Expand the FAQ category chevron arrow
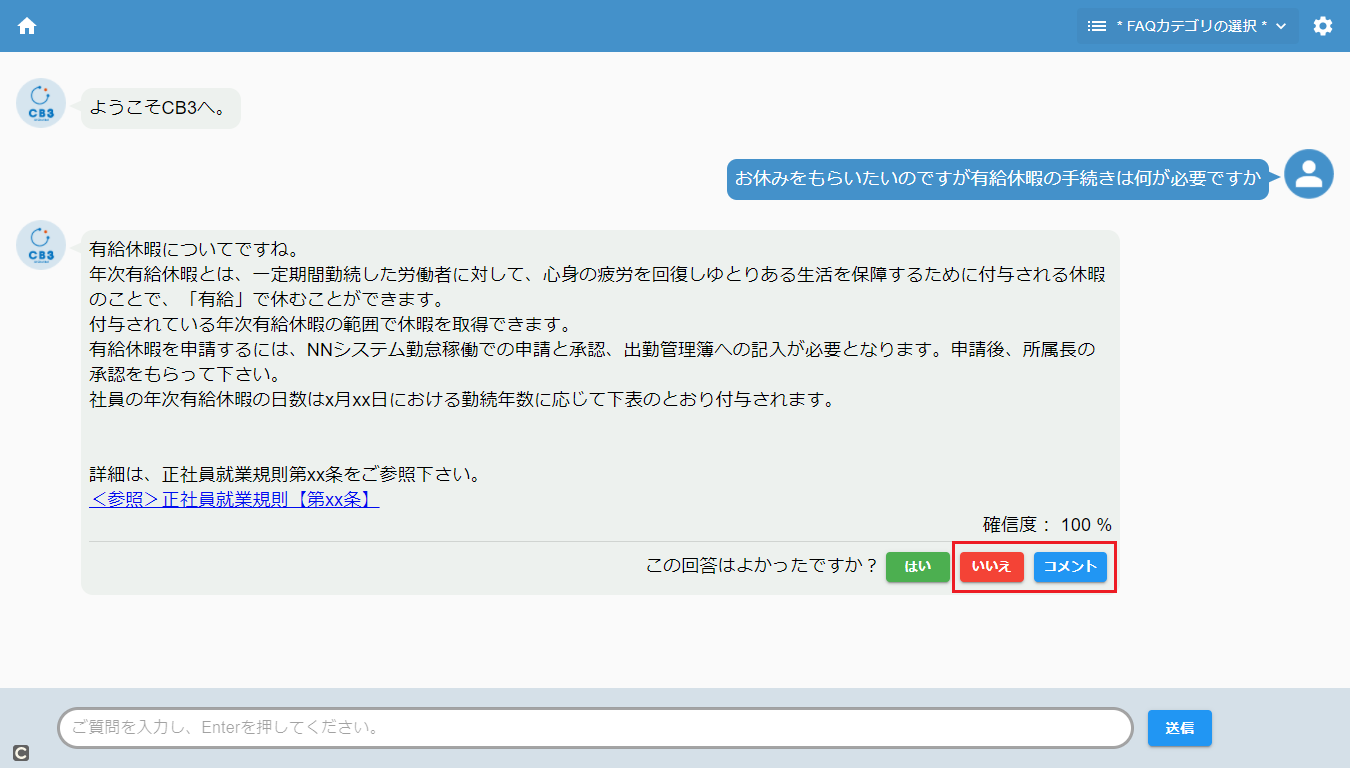Screen dimensions: 1350x768 coord(1281,26)
